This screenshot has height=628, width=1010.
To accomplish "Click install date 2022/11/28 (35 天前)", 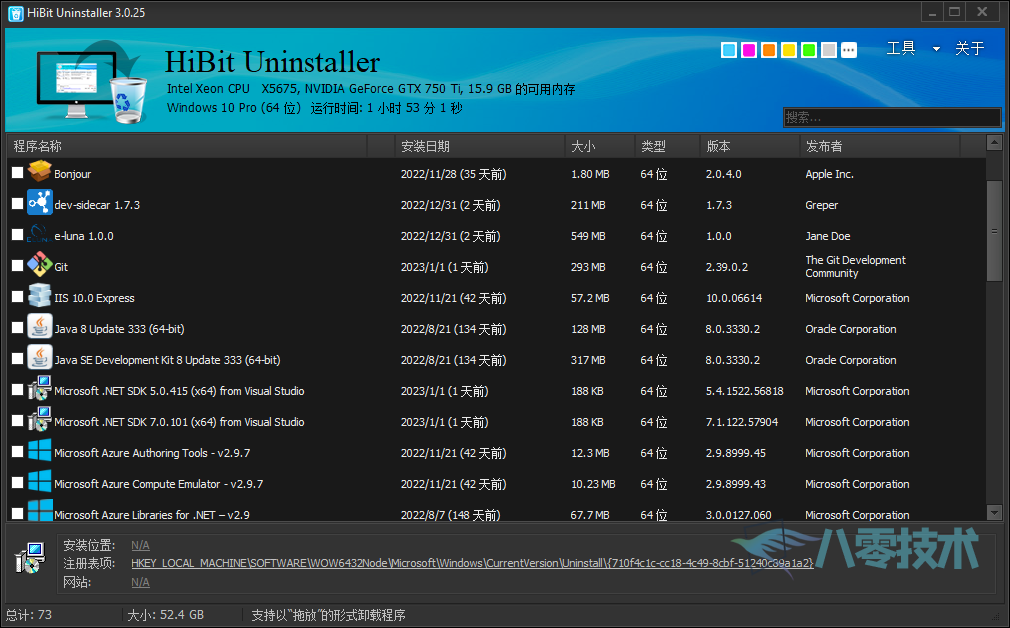I will (x=453, y=174).
